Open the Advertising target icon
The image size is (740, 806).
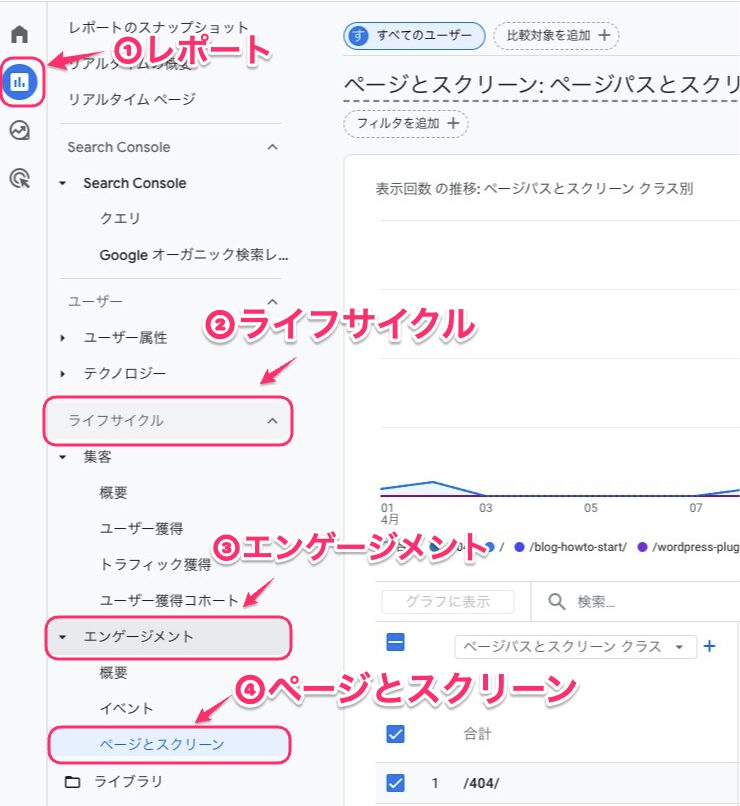pos(19,179)
